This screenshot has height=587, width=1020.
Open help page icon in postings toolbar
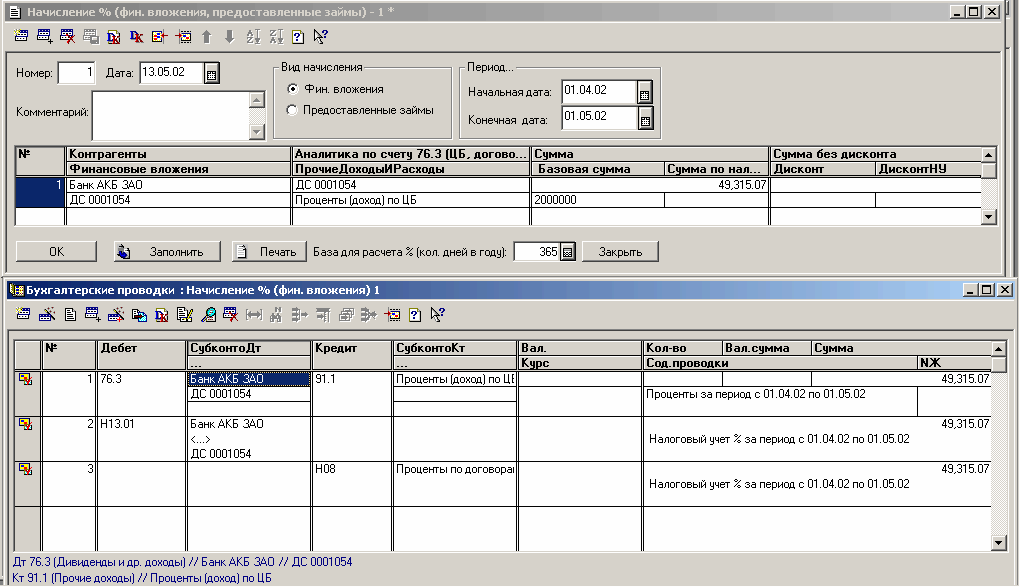pyautogui.click(x=415, y=315)
